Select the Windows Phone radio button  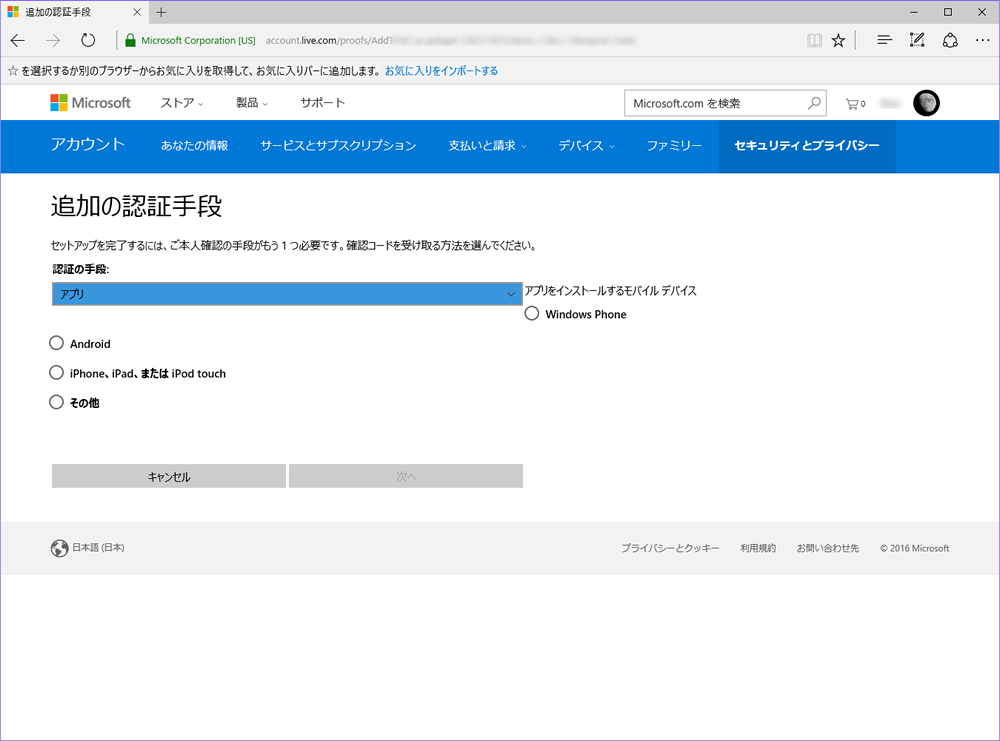click(x=532, y=314)
